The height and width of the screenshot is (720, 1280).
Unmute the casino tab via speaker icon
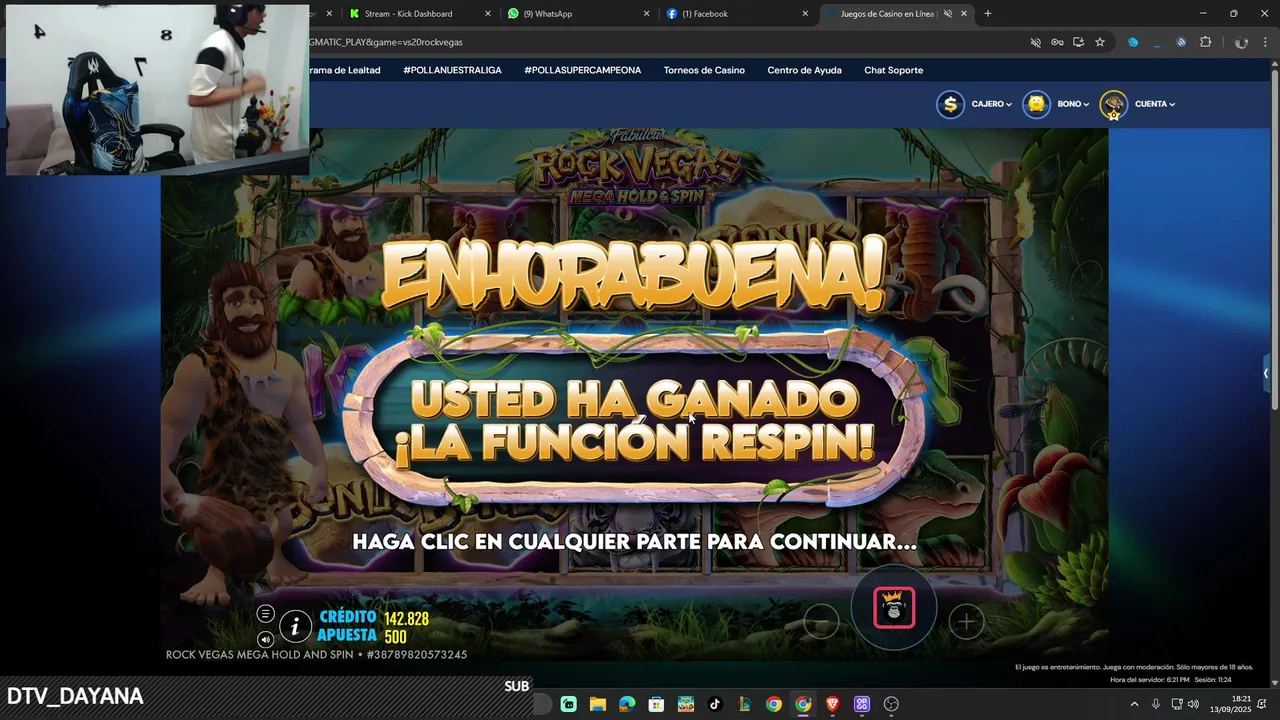pos(948,14)
